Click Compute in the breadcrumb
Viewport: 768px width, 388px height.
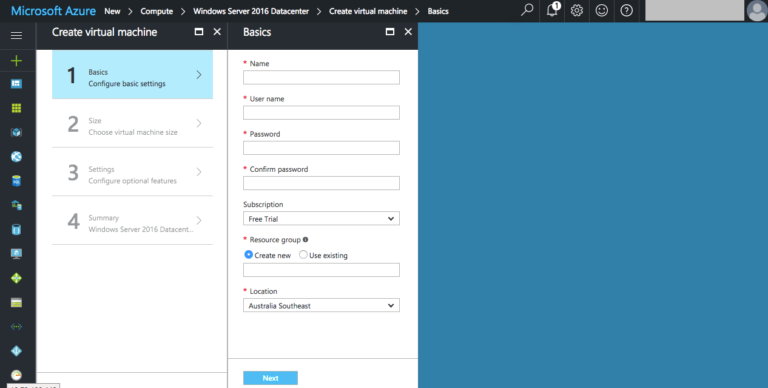[157, 11]
